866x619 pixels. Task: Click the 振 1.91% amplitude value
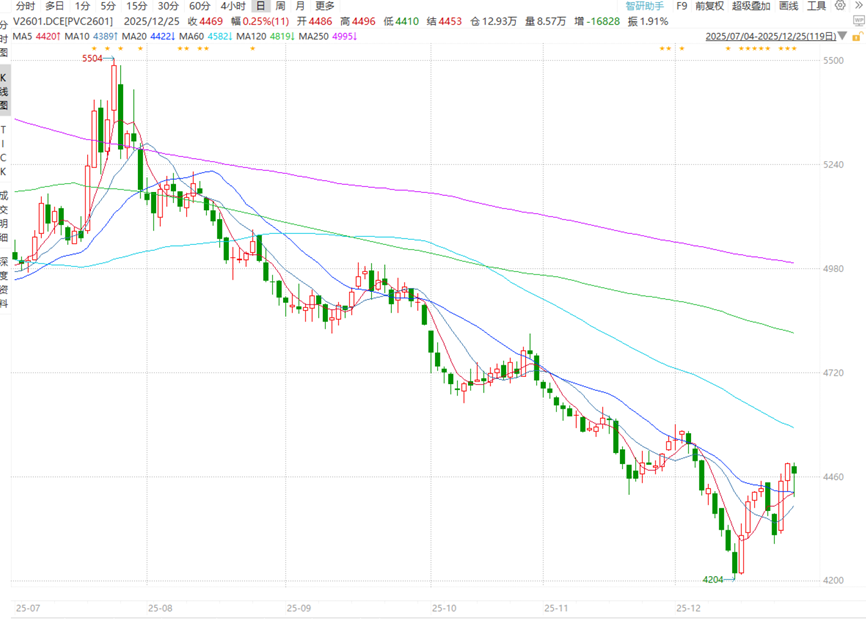pos(648,22)
